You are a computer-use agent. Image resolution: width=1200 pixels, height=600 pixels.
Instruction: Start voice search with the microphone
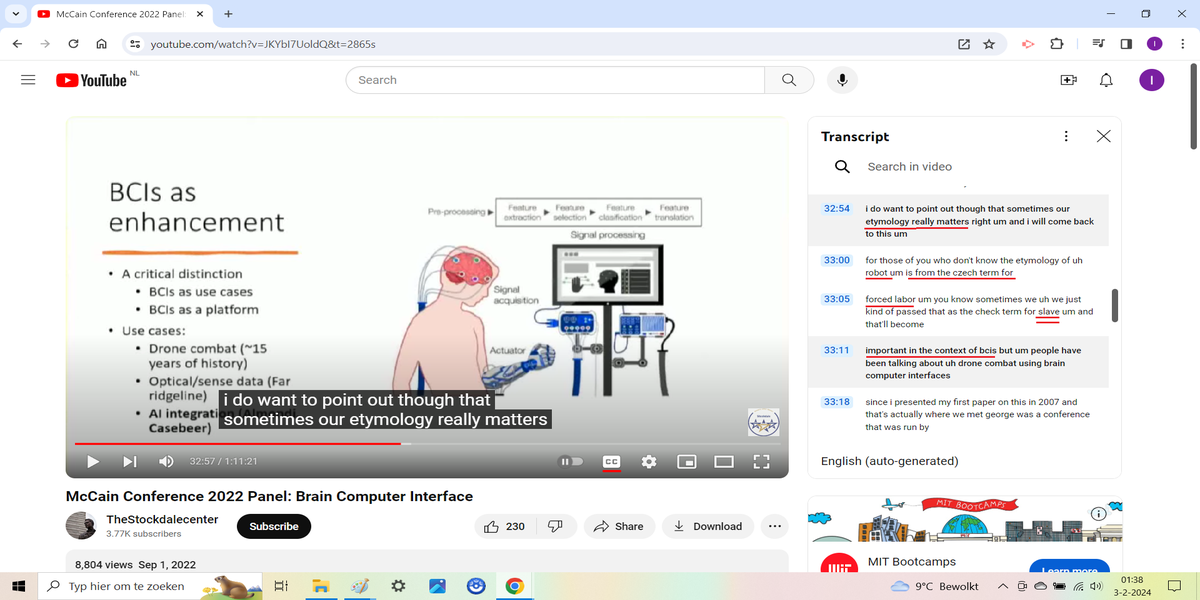[843, 80]
